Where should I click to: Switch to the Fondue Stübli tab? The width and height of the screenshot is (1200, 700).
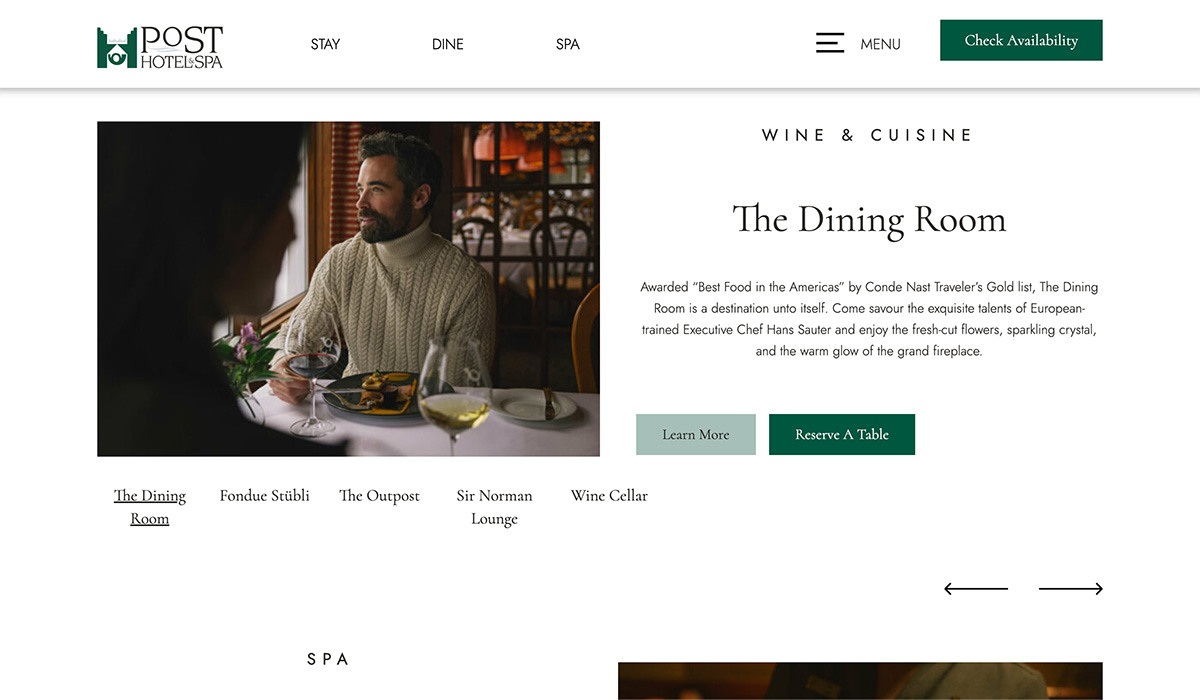coord(264,496)
